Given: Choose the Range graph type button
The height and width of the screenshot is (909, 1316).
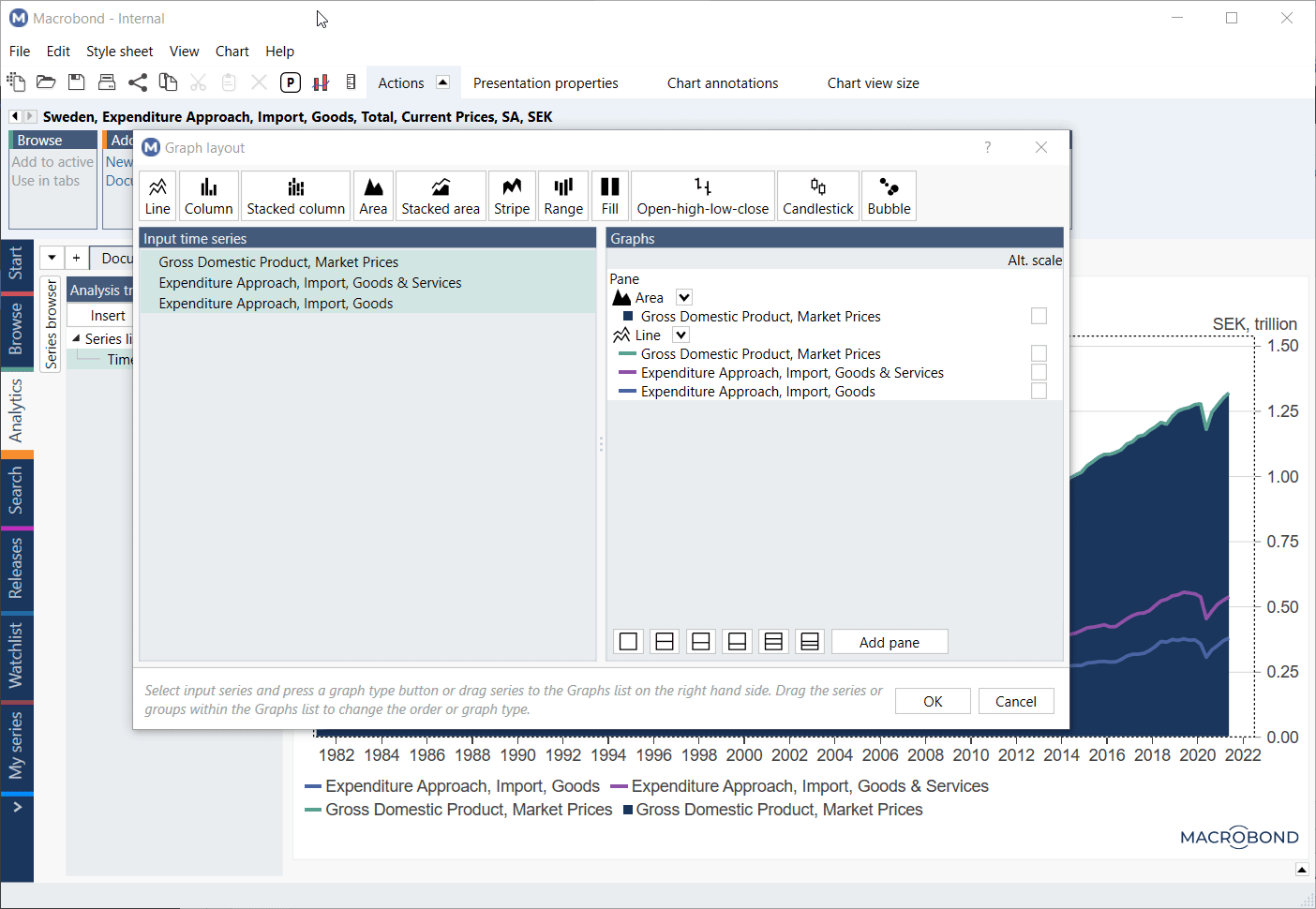Looking at the screenshot, I should (x=563, y=196).
